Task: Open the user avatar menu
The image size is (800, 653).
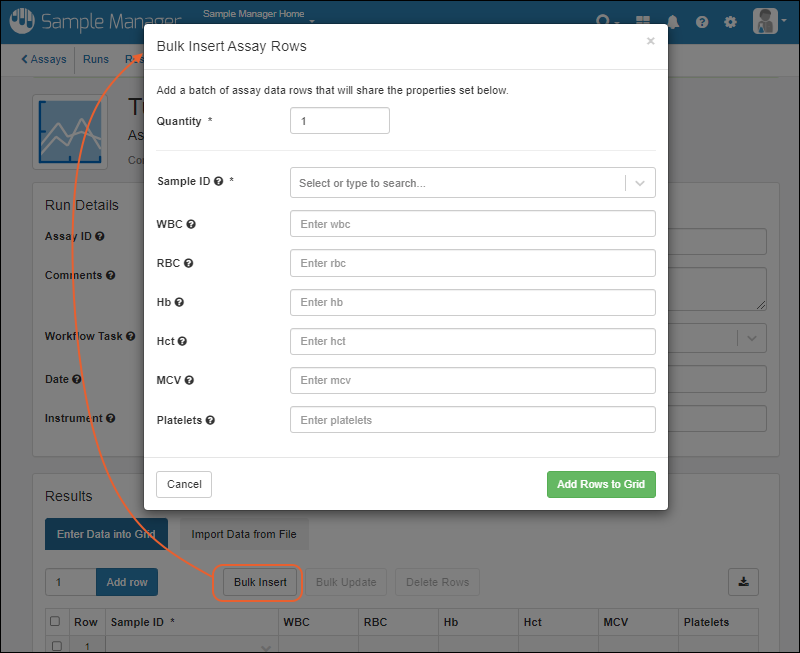Action: click(766, 21)
